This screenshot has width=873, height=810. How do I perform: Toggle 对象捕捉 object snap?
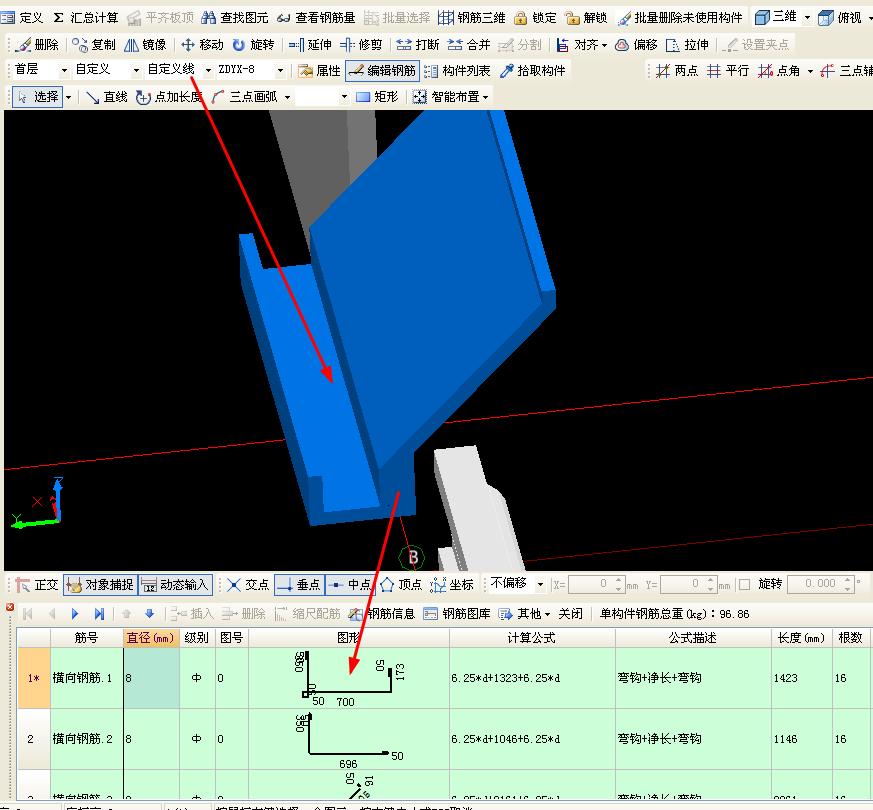point(100,585)
